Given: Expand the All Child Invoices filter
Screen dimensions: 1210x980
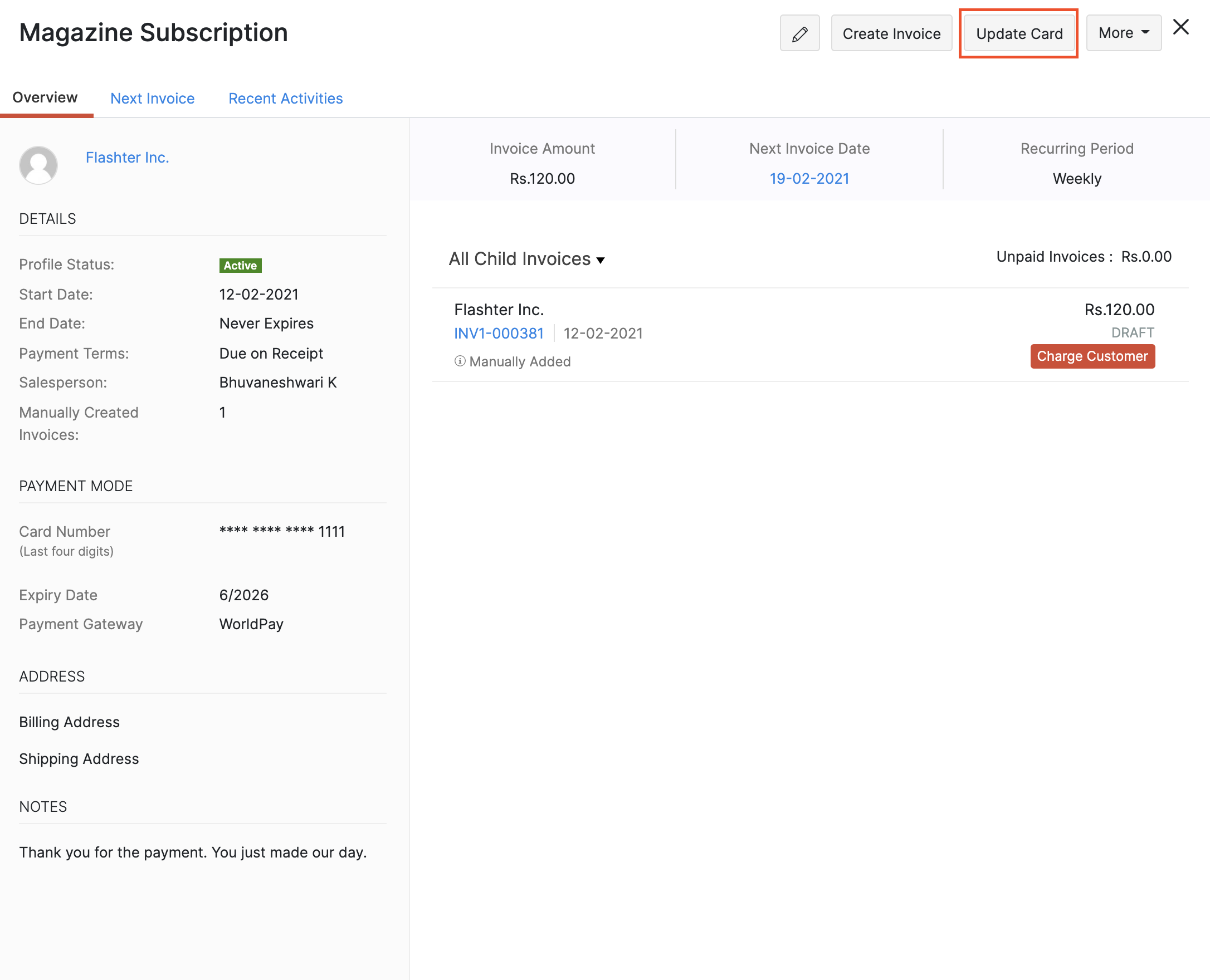Looking at the screenshot, I should 526,259.
